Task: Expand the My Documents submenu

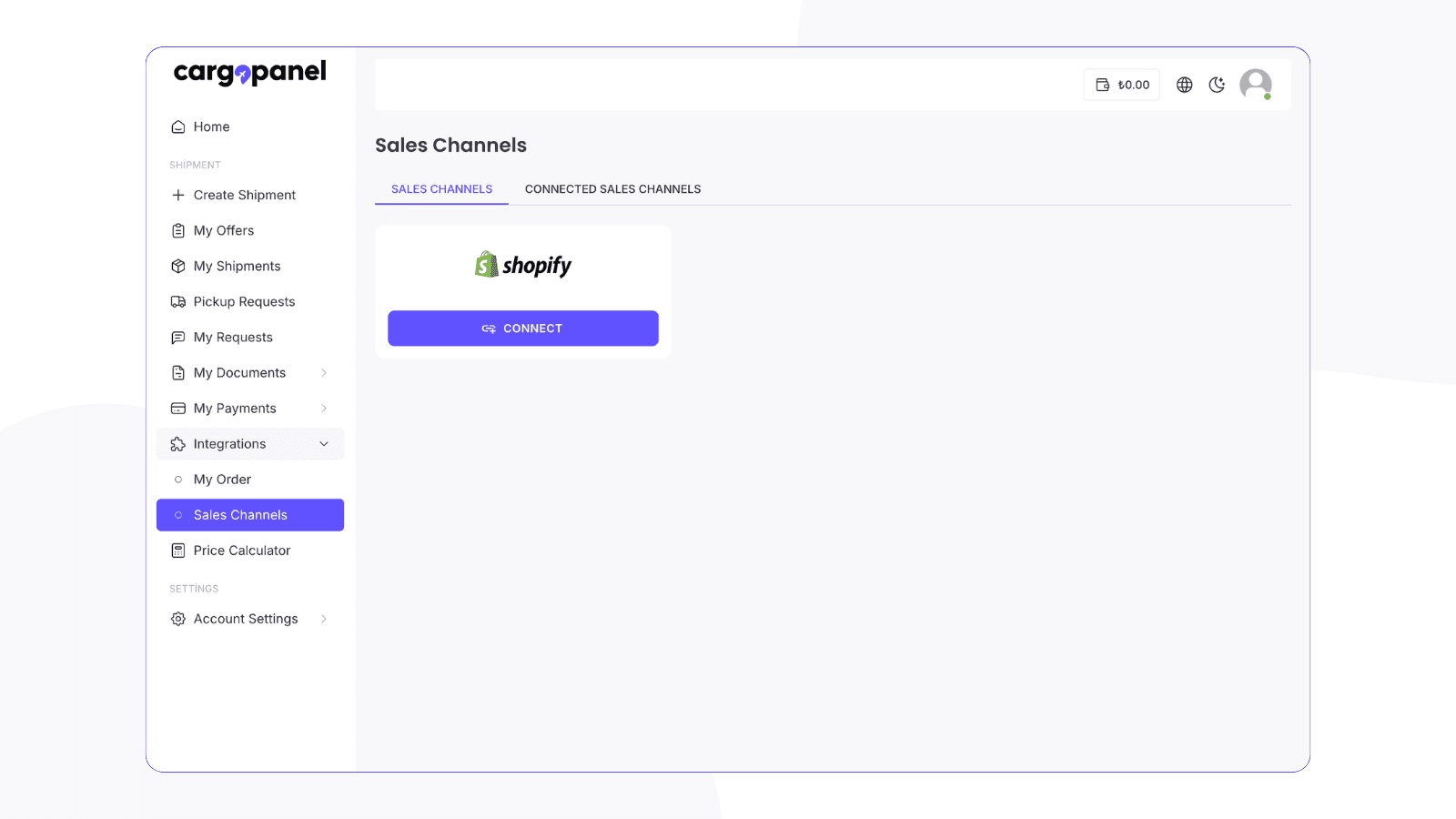Action: coord(325,372)
